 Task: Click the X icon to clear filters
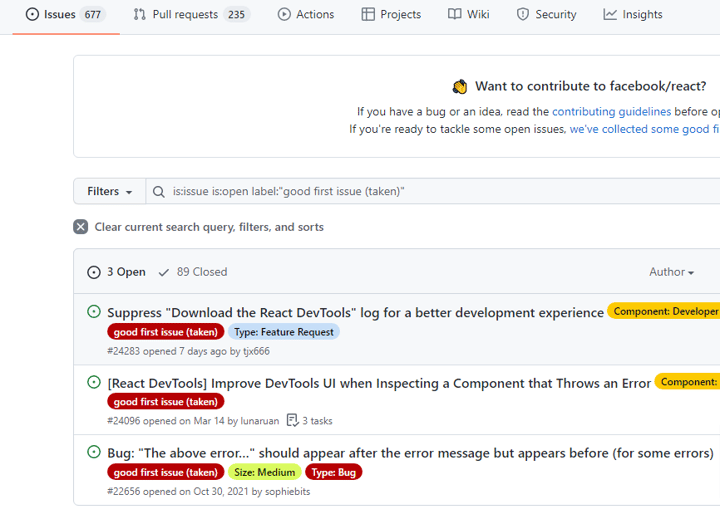80,227
